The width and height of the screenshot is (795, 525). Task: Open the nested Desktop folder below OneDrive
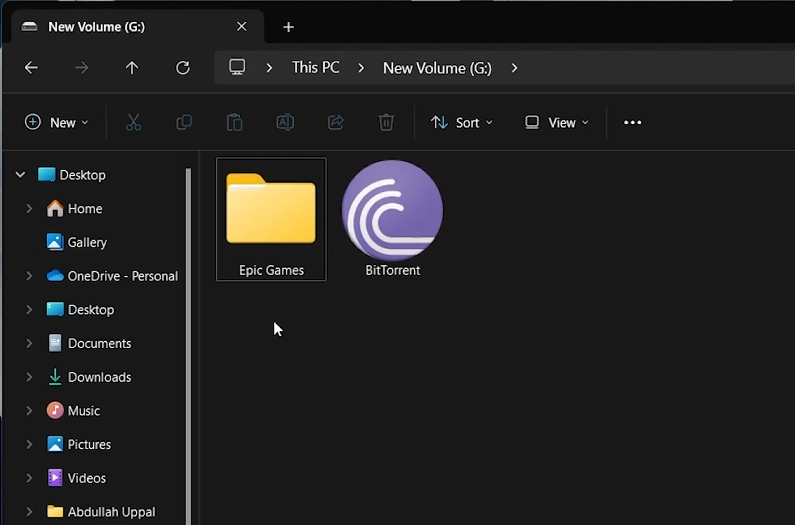(x=80, y=309)
